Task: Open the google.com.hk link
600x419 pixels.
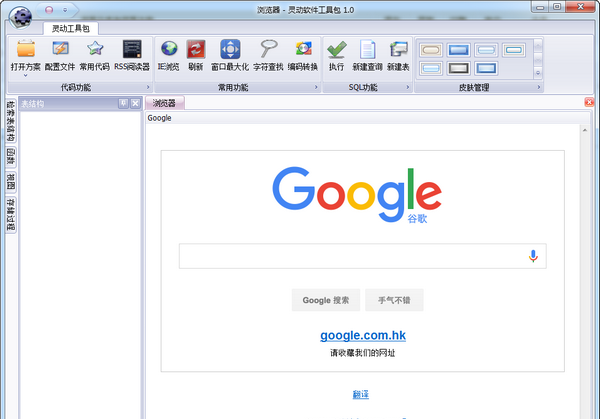Action: click(x=363, y=335)
